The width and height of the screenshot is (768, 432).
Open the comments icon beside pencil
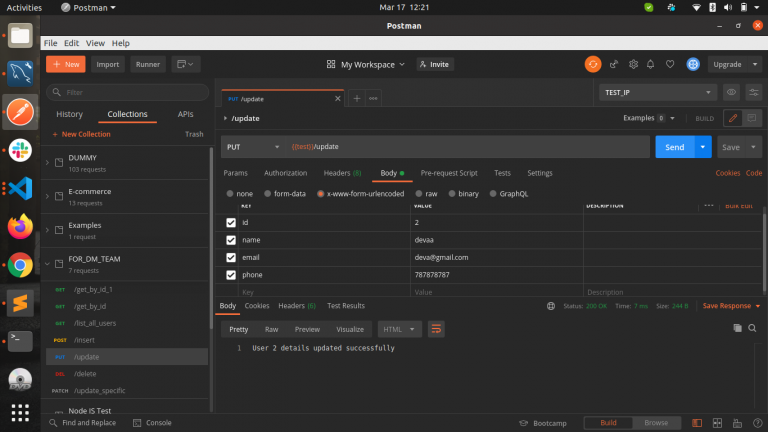click(x=752, y=118)
